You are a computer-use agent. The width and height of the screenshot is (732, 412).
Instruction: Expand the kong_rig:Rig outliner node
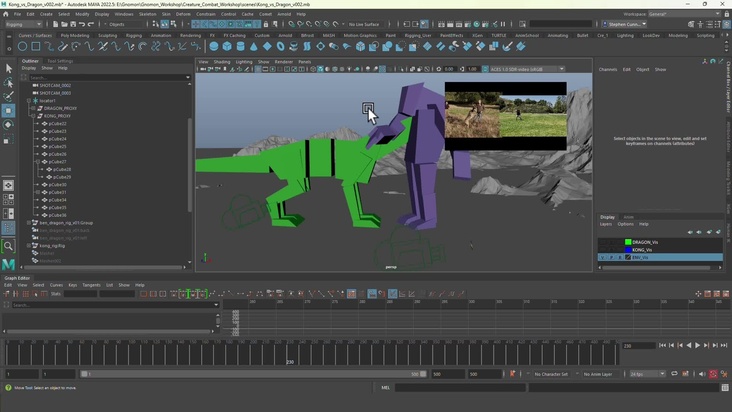(x=28, y=245)
